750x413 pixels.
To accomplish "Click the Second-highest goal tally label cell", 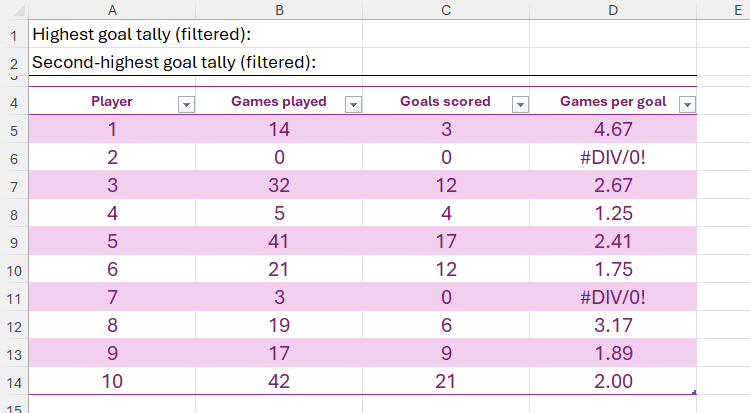I will 174,62.
